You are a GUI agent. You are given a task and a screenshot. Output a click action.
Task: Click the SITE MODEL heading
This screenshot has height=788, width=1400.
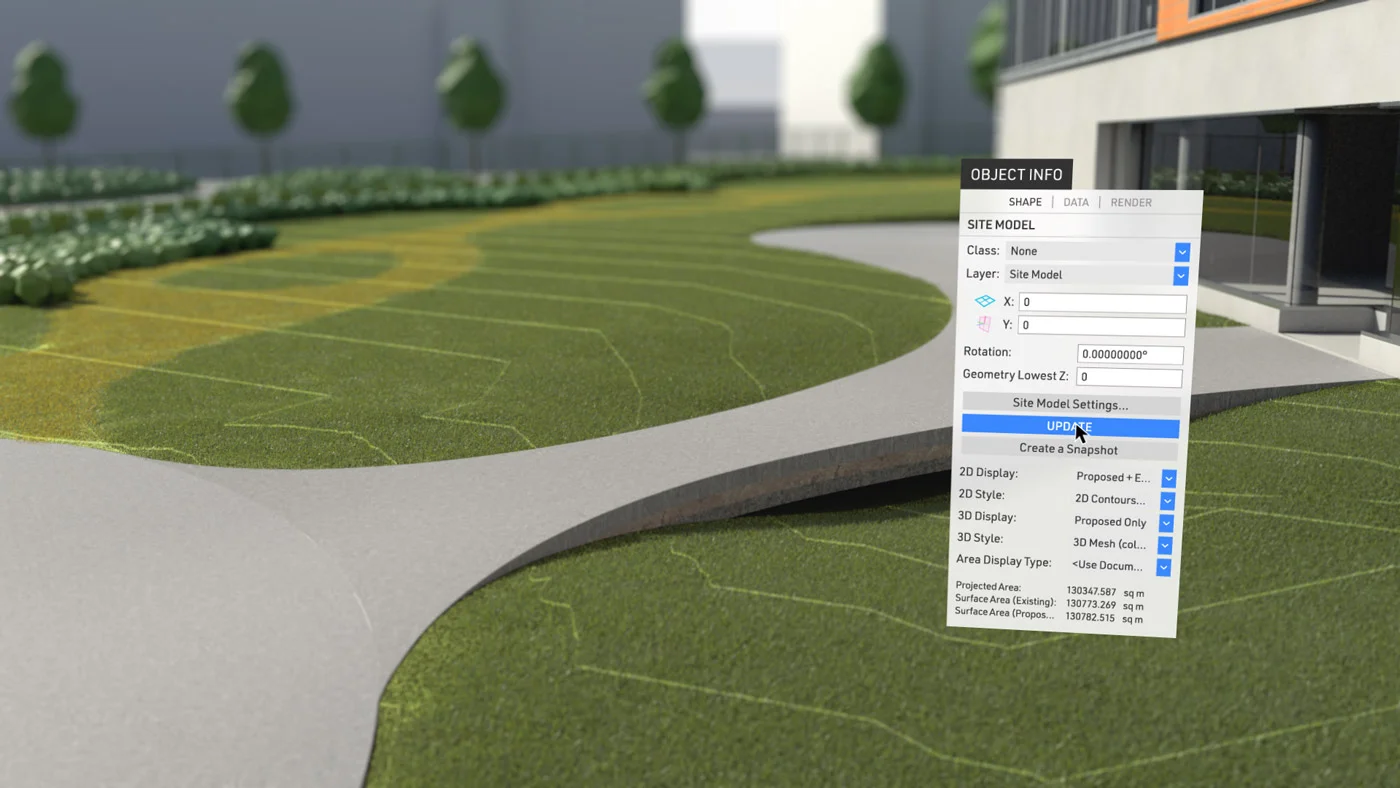coord(1001,225)
